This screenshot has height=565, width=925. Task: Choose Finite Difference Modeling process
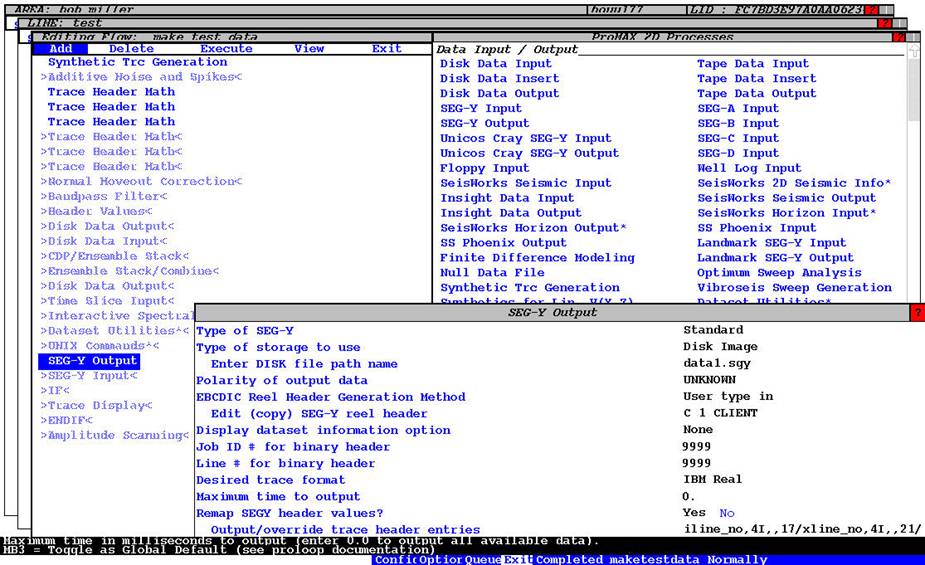point(537,258)
